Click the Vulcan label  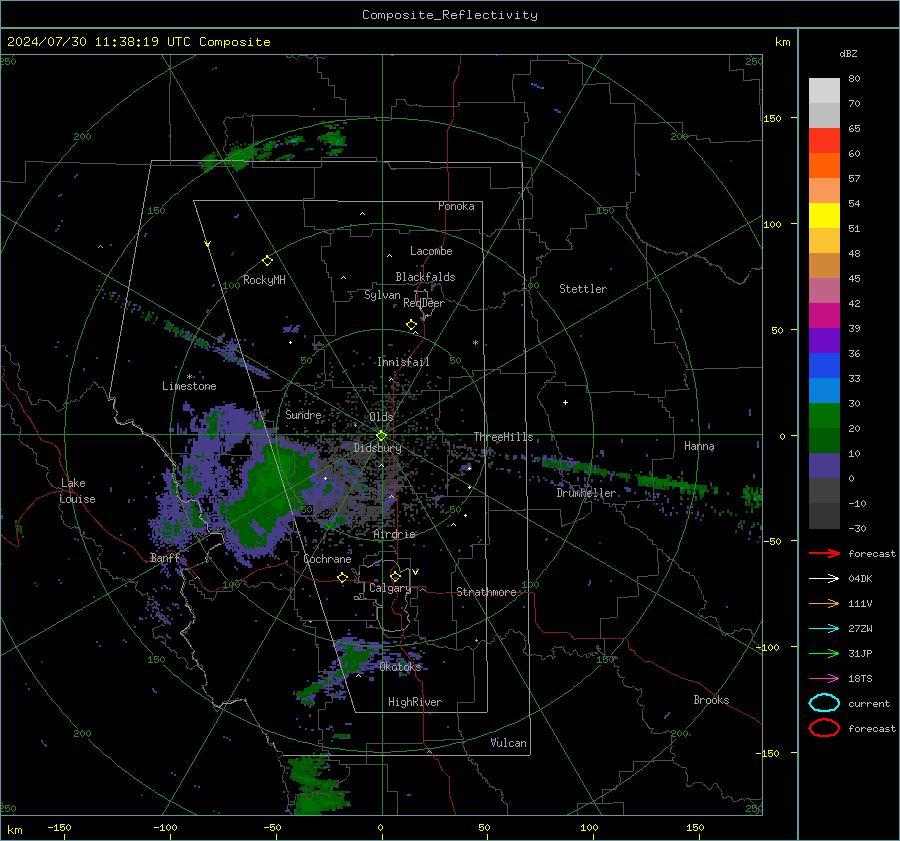tap(509, 743)
